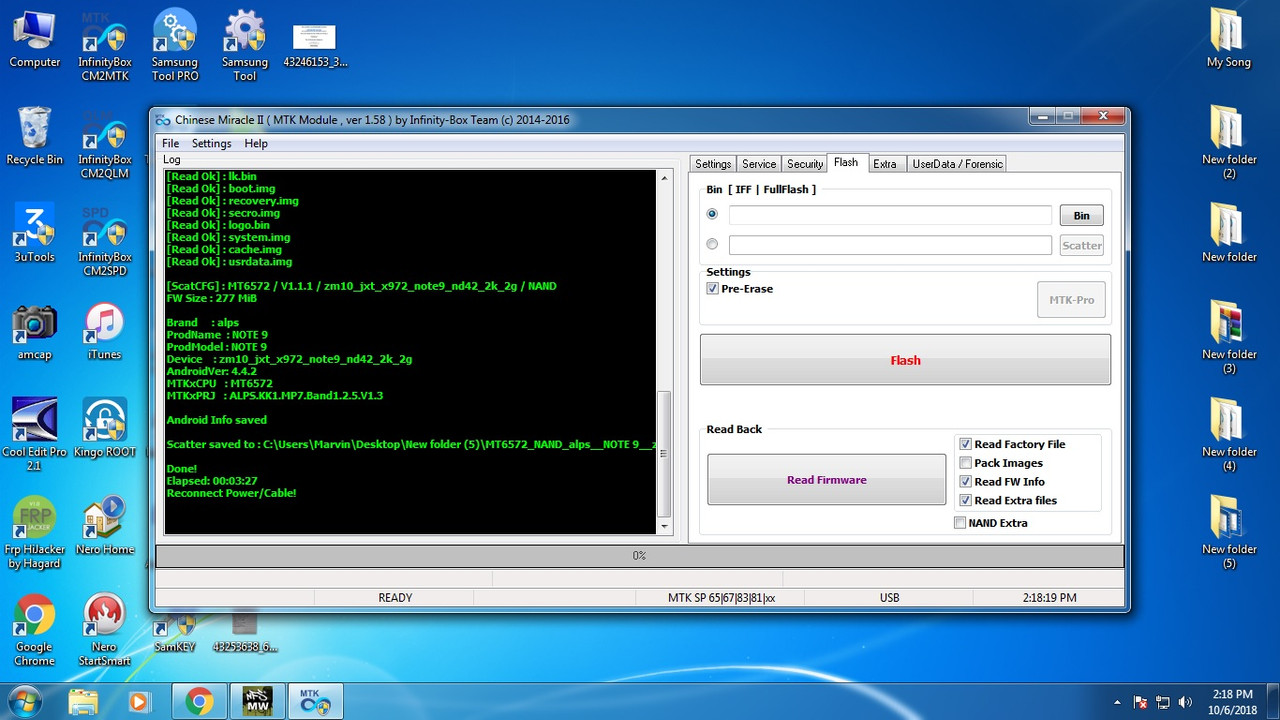Open Frp HiJacker by Hagard

(x=34, y=532)
